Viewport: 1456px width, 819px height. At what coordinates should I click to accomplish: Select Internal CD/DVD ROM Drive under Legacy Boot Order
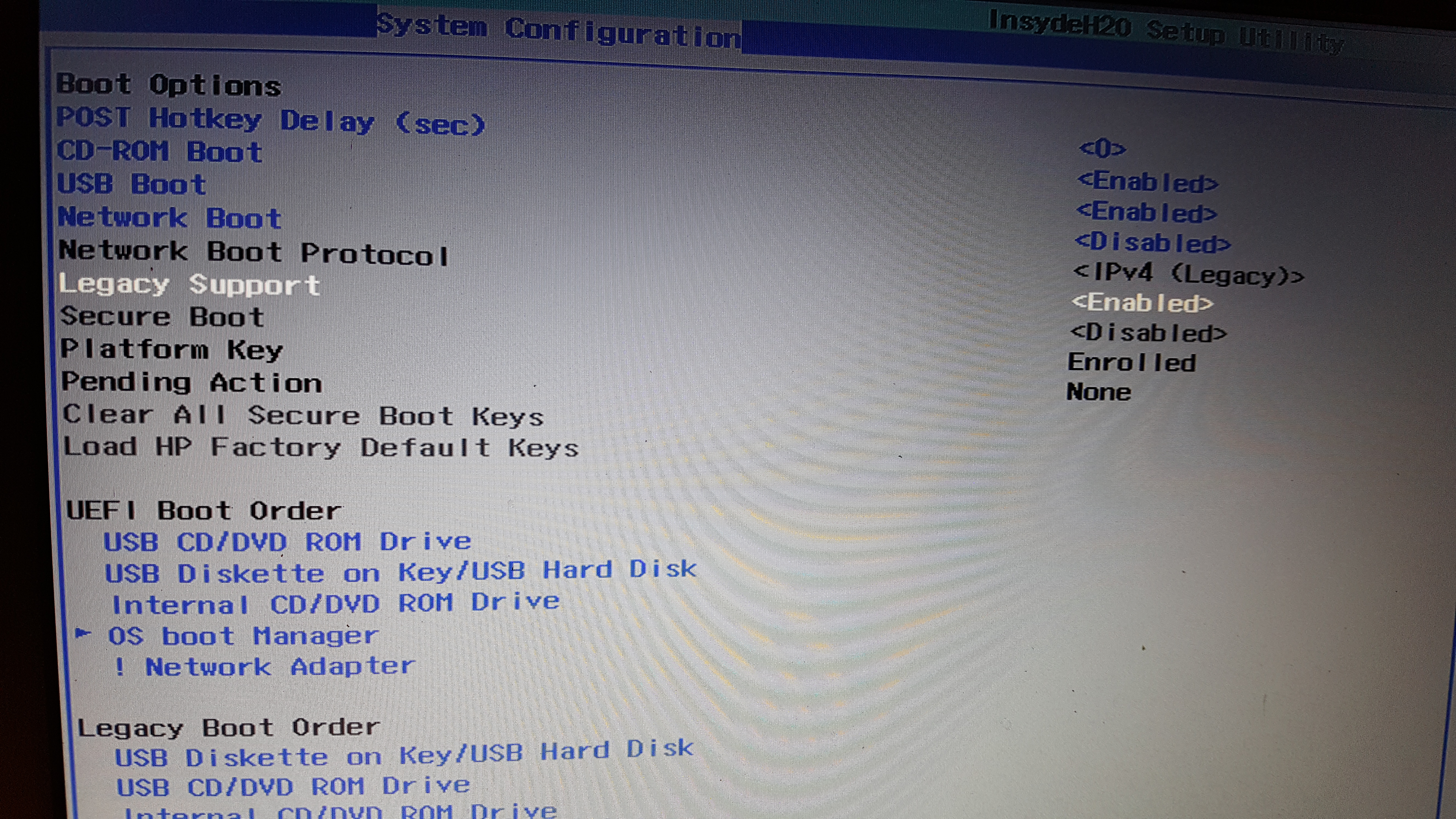[340, 812]
